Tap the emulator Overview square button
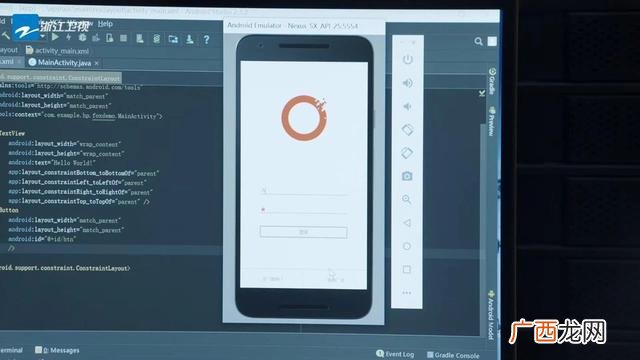Image resolution: width=640 pixels, height=360 pixels. (407, 269)
